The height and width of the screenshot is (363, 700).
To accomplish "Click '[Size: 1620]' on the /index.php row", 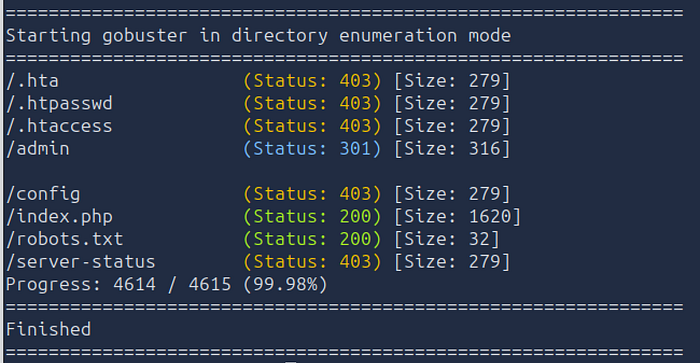I will click(x=457, y=217).
